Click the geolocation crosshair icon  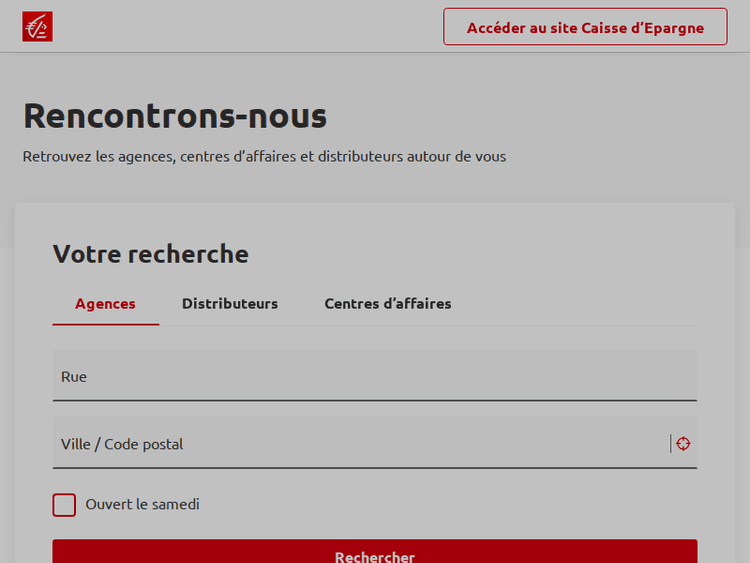(683, 444)
